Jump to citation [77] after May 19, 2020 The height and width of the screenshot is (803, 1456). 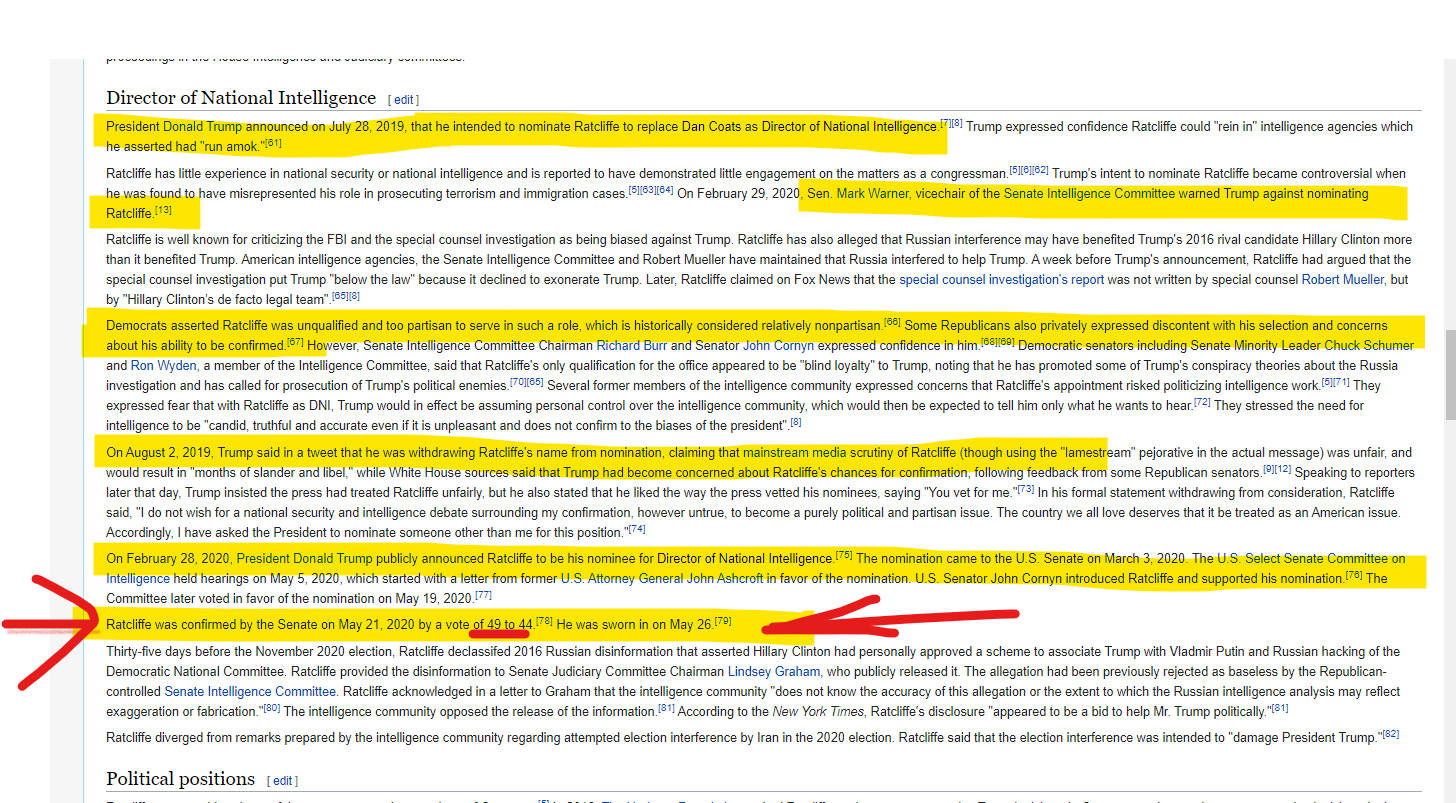(483, 595)
